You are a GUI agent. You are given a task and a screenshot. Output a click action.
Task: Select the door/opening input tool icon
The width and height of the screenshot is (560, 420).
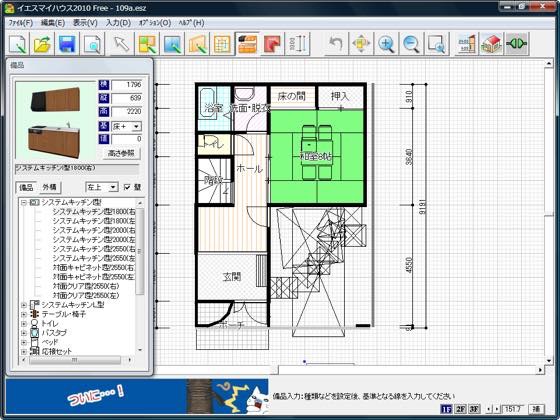tap(198, 44)
